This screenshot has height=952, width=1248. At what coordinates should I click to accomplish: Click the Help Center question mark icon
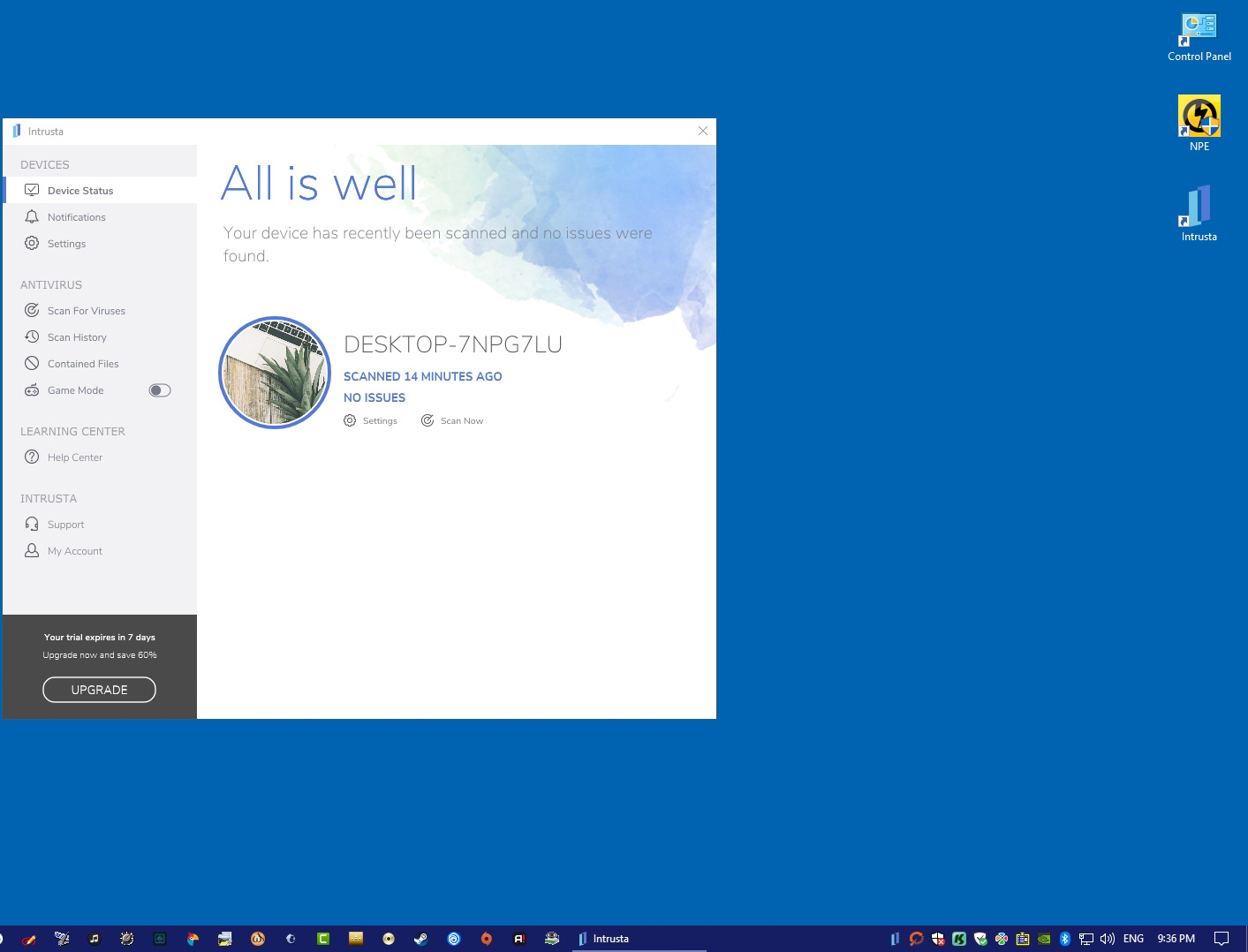point(32,457)
